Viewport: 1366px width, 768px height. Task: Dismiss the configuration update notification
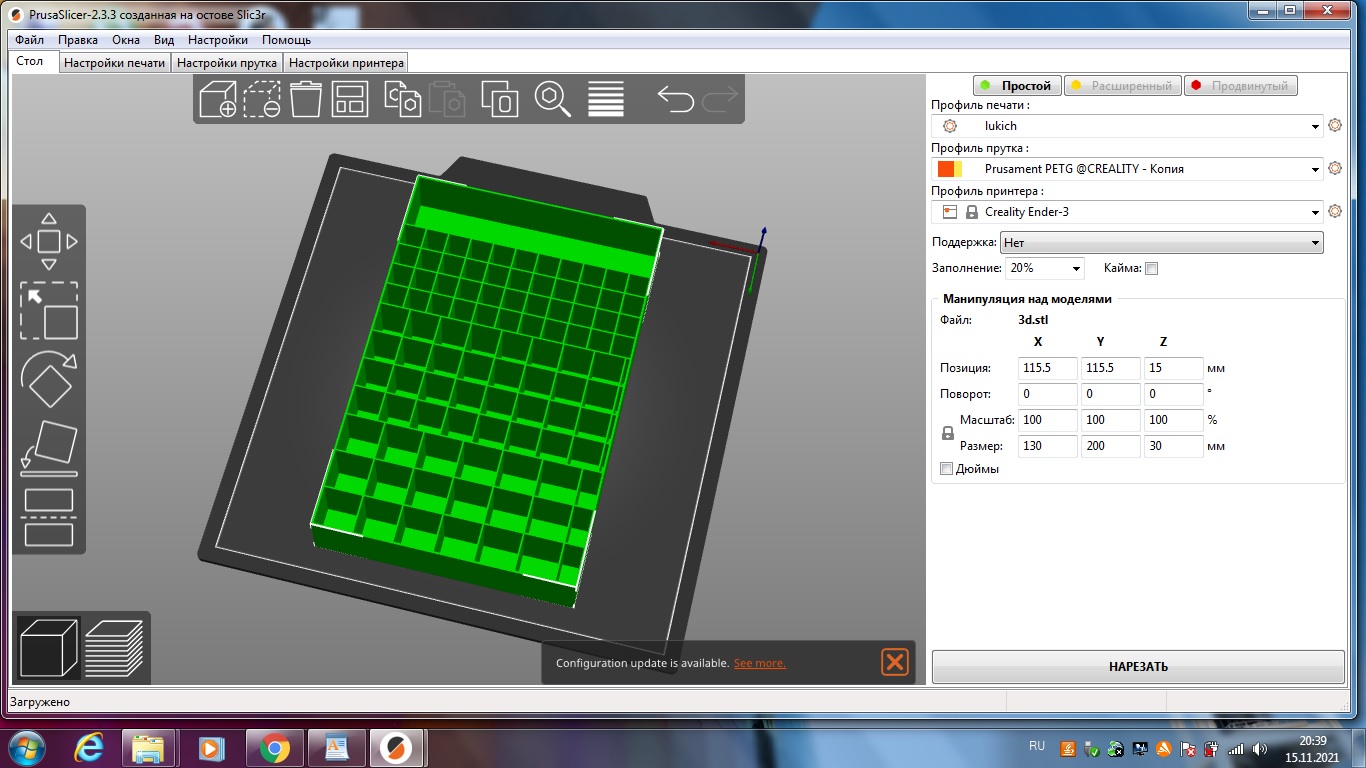tap(895, 662)
